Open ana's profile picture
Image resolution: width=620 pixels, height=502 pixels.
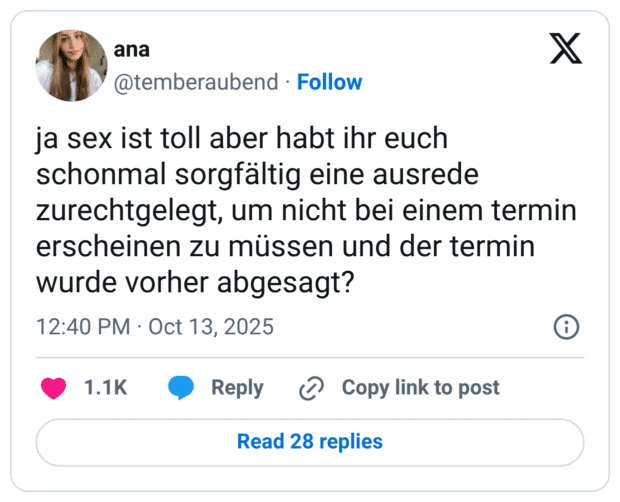point(71,65)
